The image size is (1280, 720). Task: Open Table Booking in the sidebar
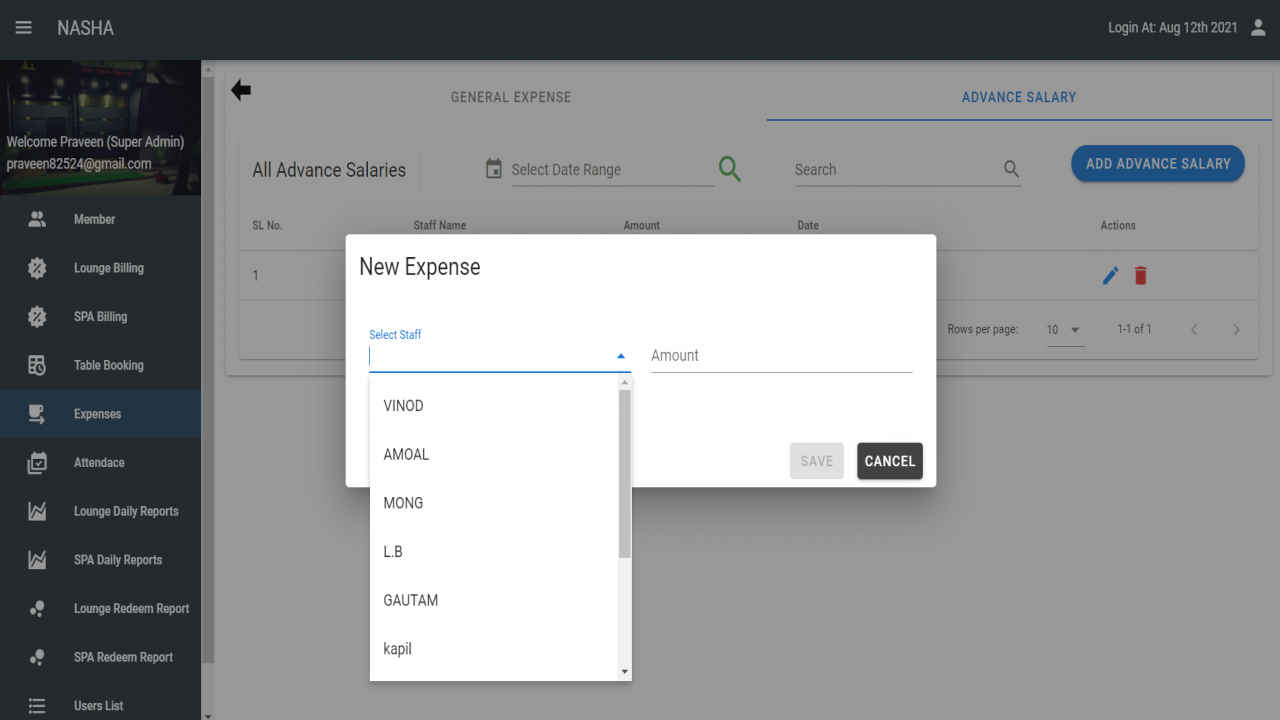point(100,365)
